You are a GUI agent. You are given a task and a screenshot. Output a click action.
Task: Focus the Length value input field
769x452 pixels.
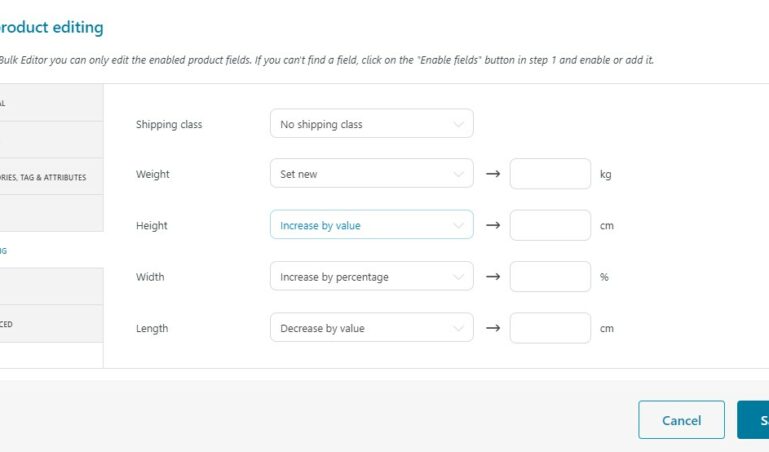point(550,328)
